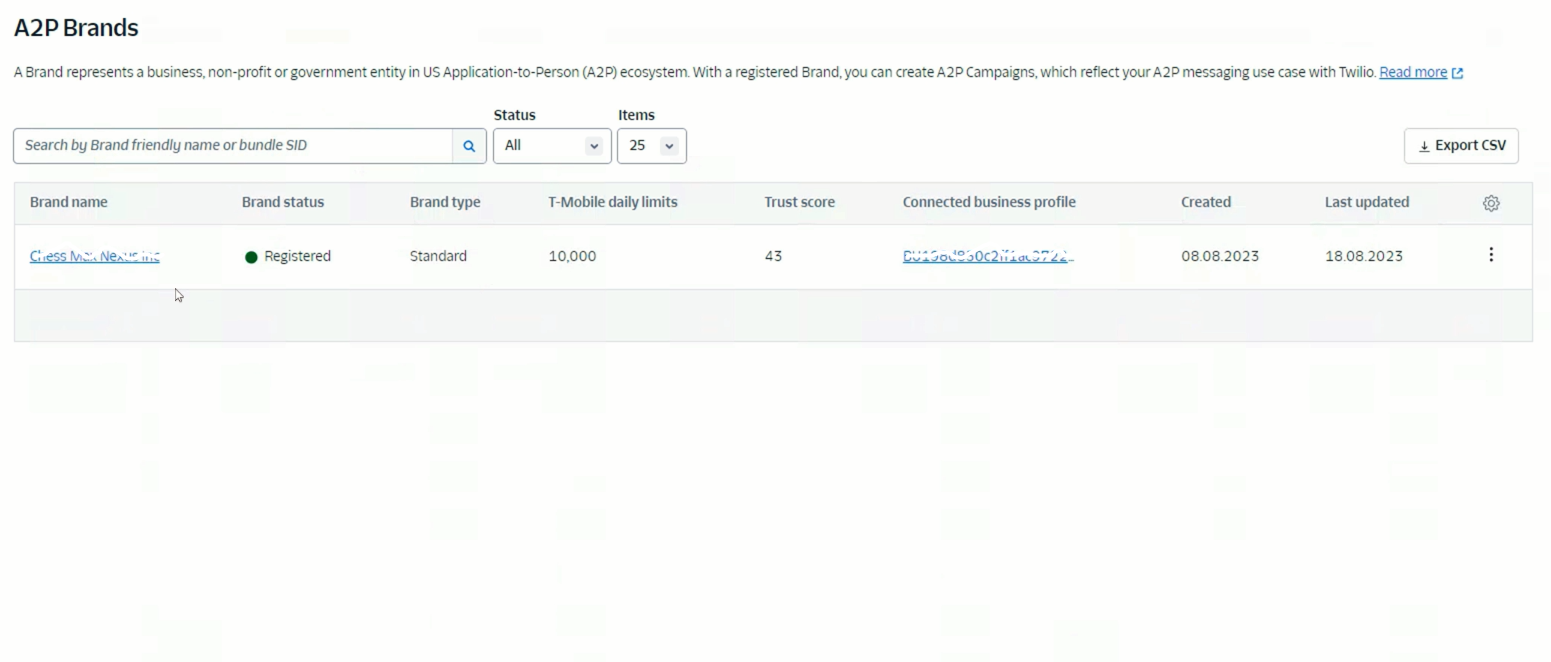Expand the Status filter dropdown

coord(552,146)
